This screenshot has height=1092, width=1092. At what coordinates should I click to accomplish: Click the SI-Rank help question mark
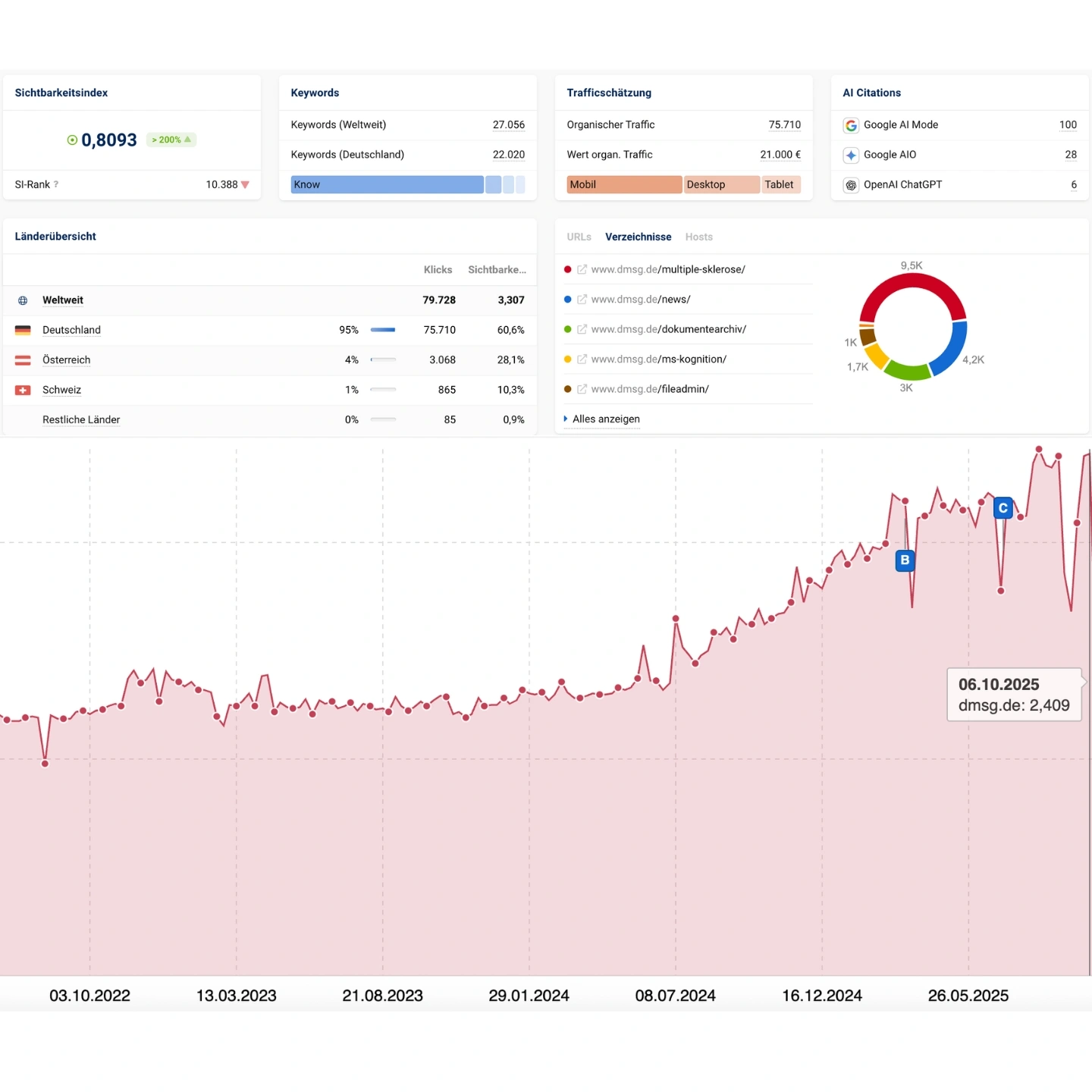(x=56, y=184)
